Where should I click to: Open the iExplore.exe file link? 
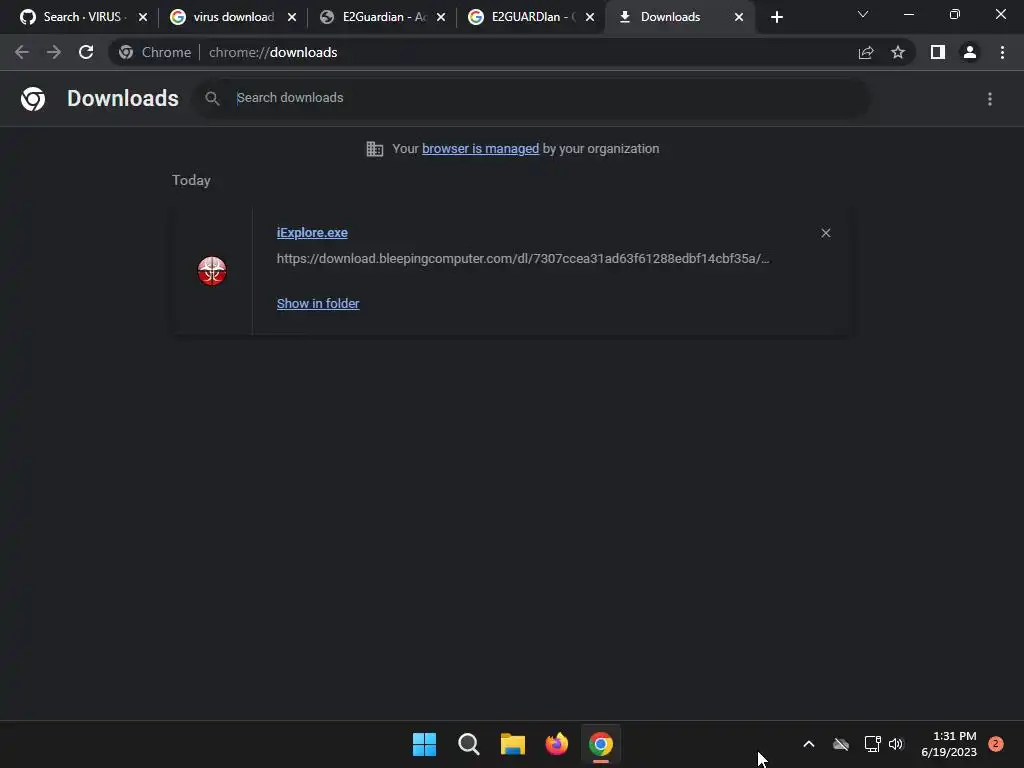tap(312, 233)
